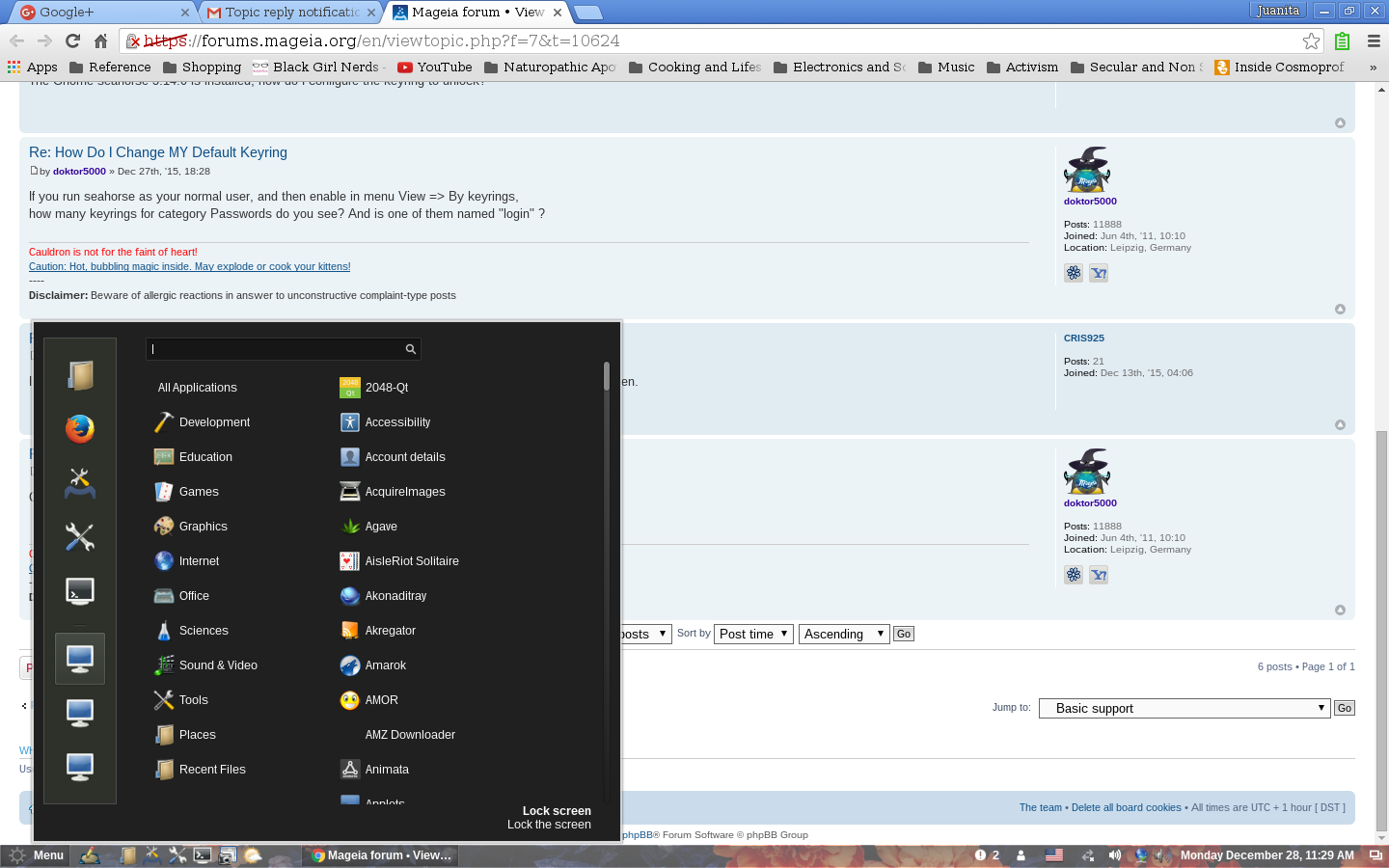Image resolution: width=1389 pixels, height=868 pixels.
Task: Bookmark this page with the star
Action: [1311, 41]
